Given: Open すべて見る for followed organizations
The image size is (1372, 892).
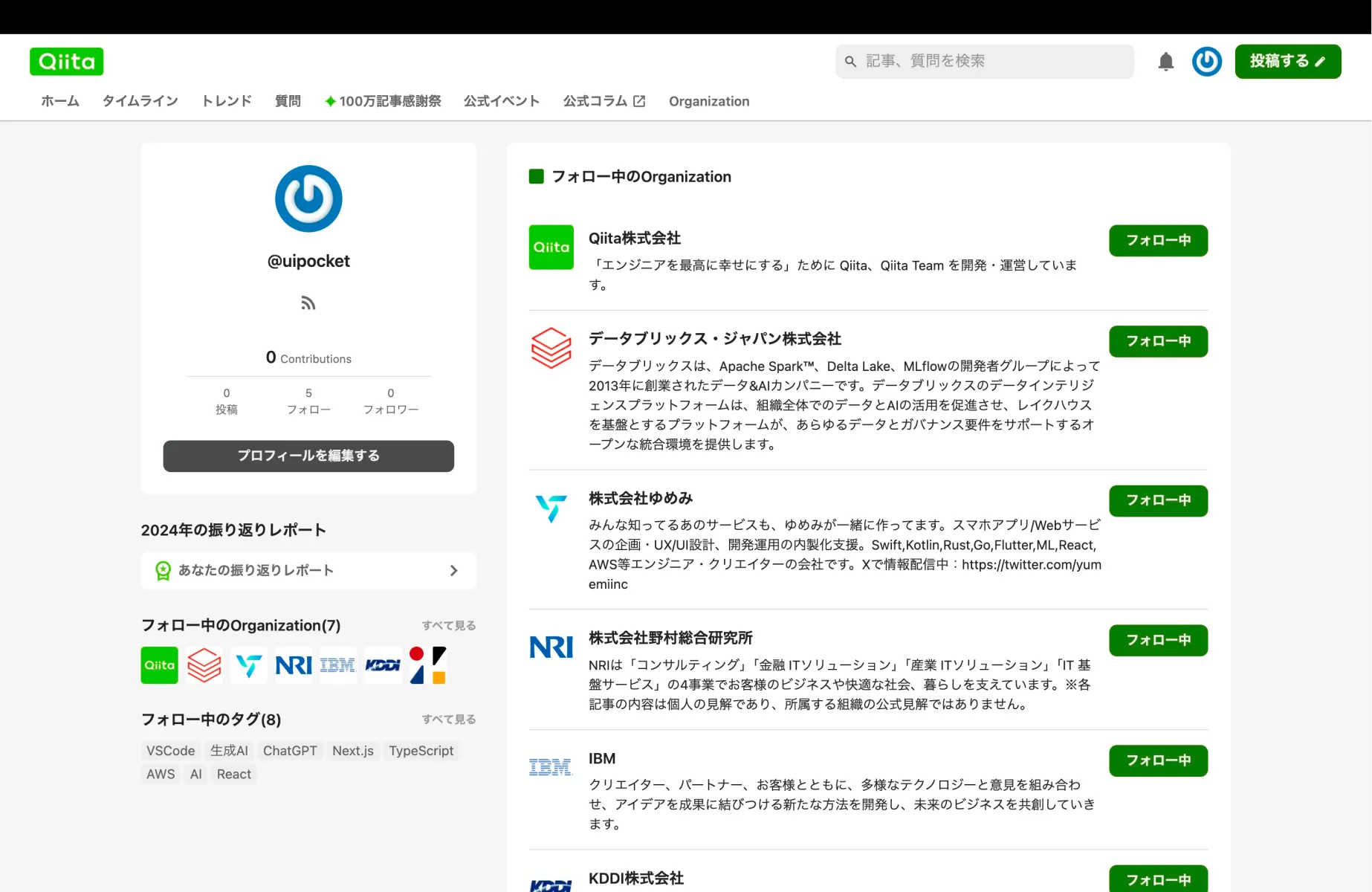Looking at the screenshot, I should pos(448,625).
